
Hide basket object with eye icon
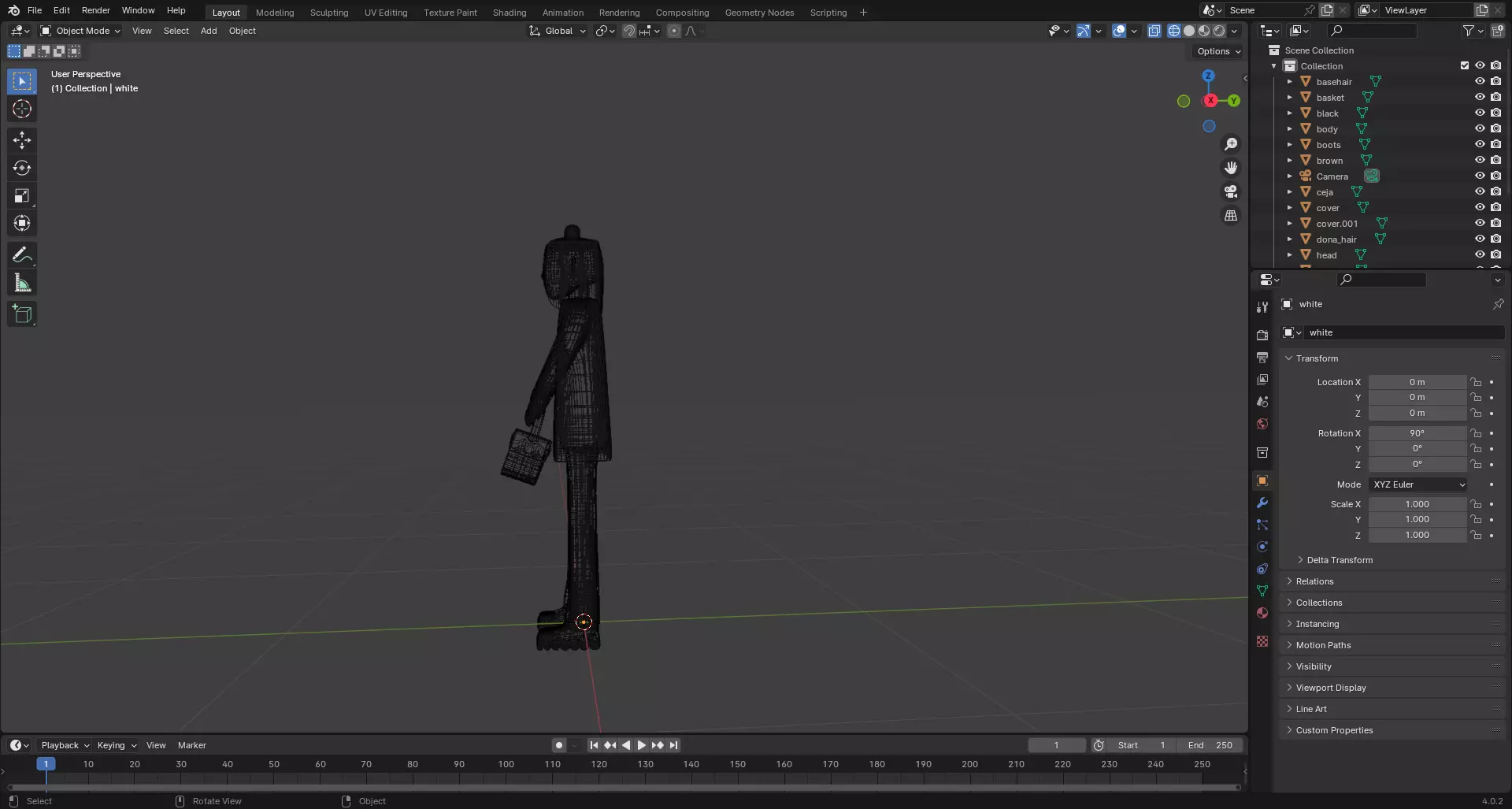pos(1480,97)
